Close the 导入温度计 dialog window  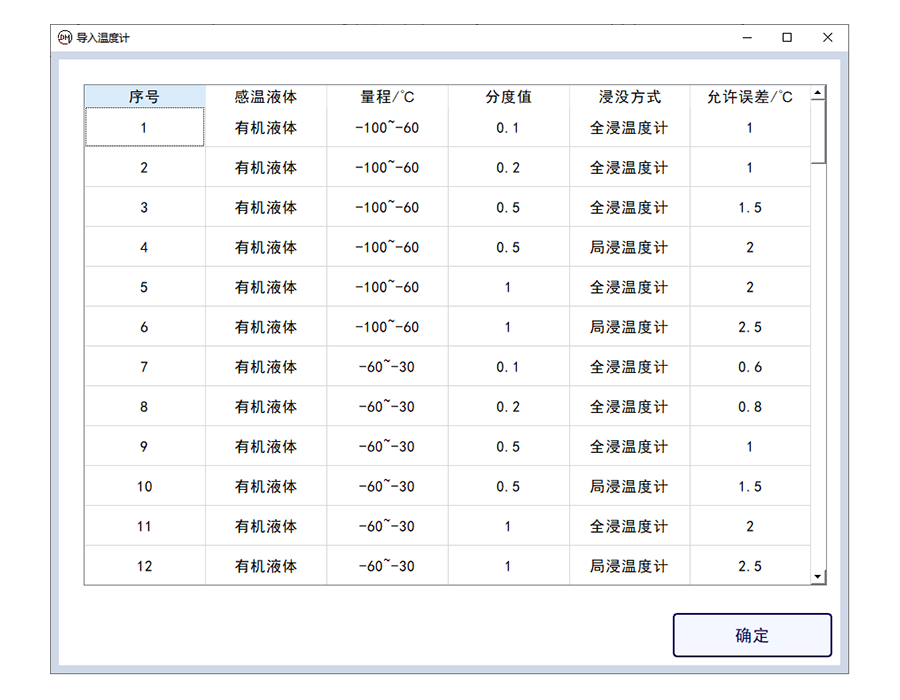827,38
